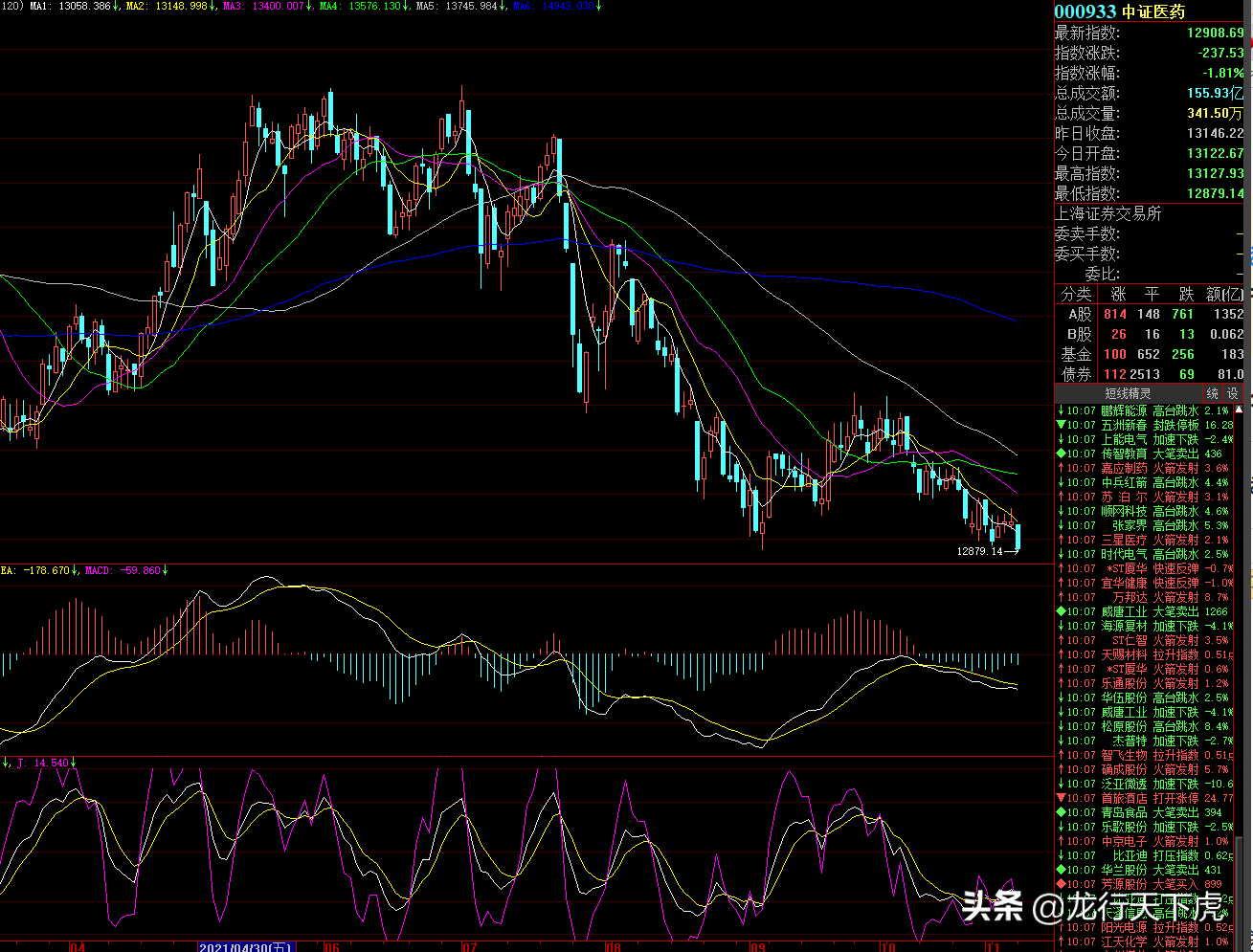Select the 三星医疗 火箭发射 row
The width and height of the screenshot is (1253, 952).
click(x=1145, y=540)
